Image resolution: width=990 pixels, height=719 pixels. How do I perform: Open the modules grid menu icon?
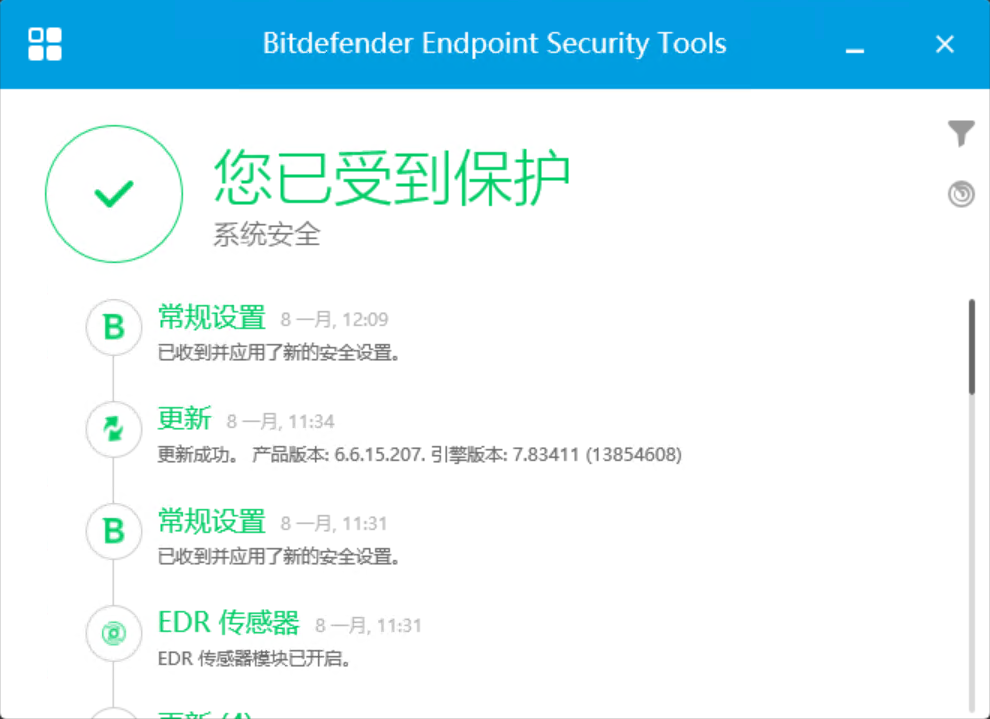click(45, 44)
